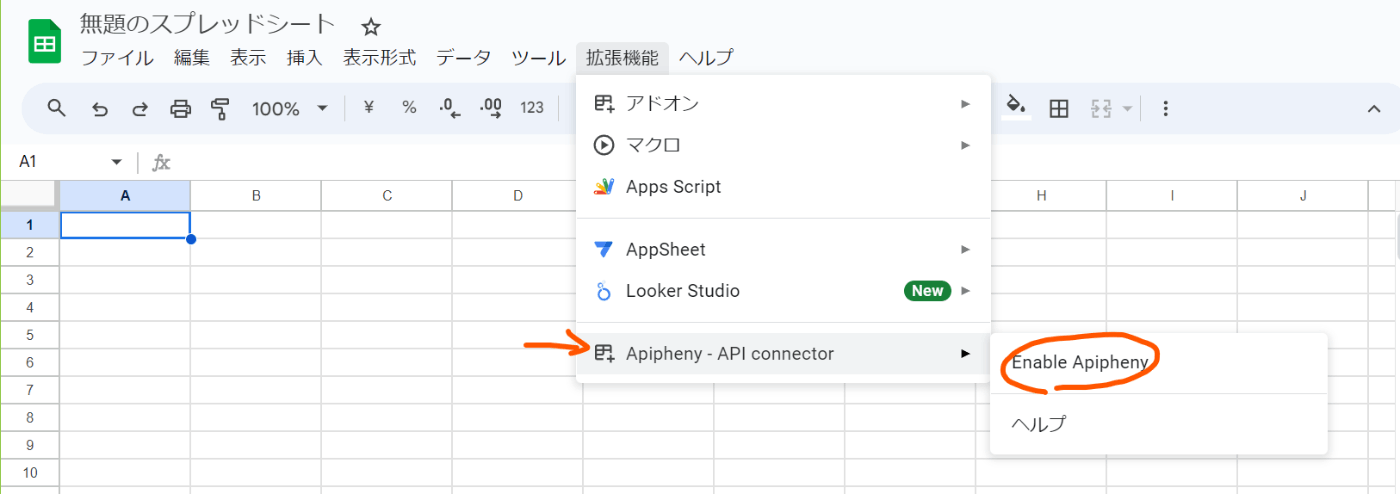Format cells as yen currency

pos(368,108)
